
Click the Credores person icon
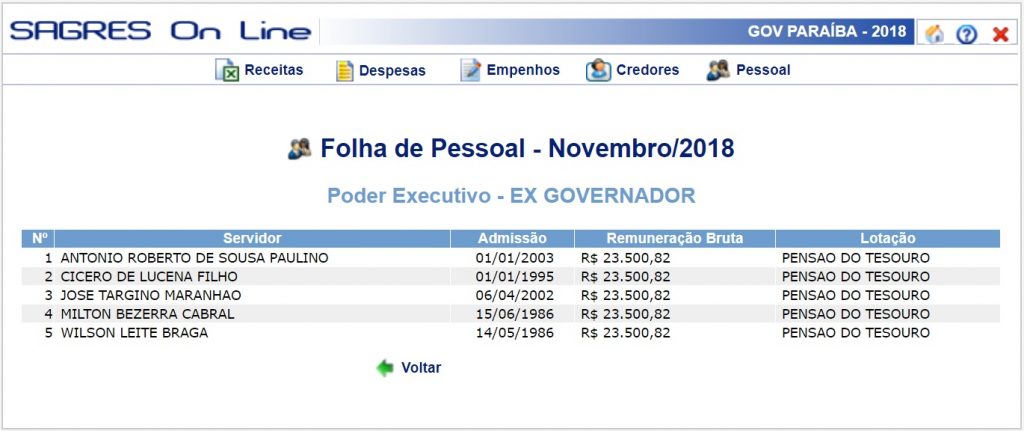pos(598,70)
